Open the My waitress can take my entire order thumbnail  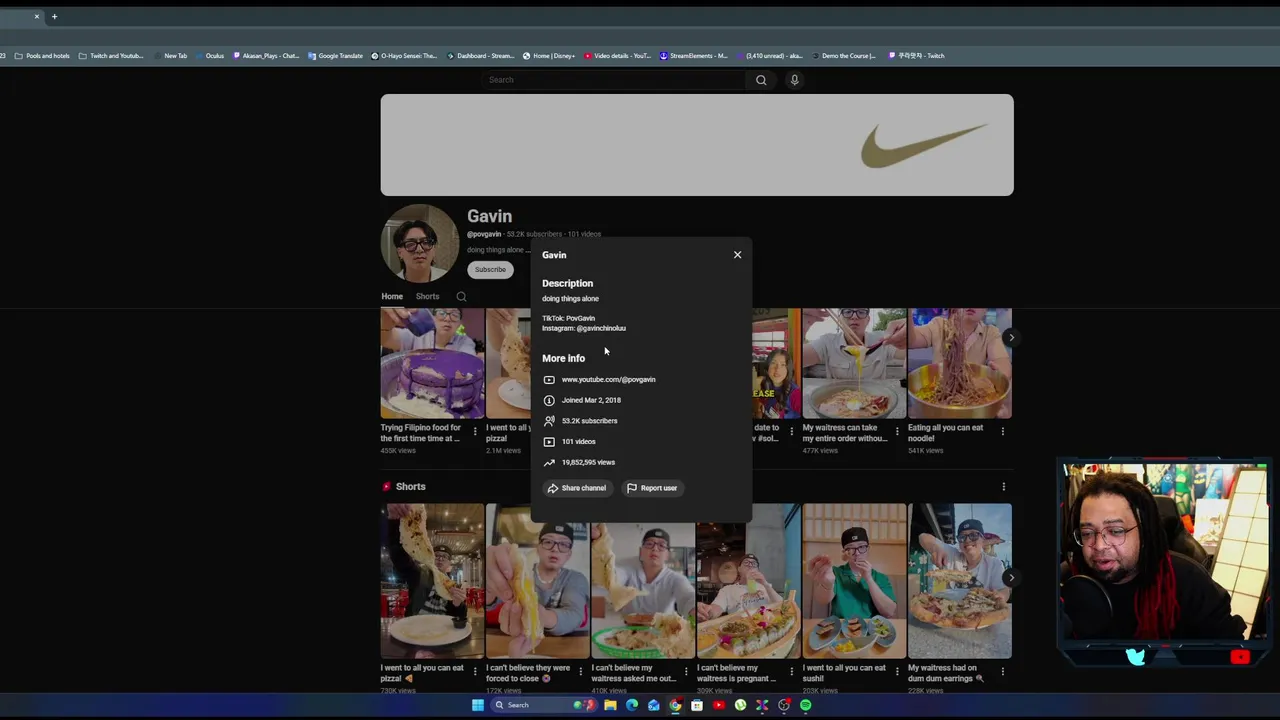854,363
